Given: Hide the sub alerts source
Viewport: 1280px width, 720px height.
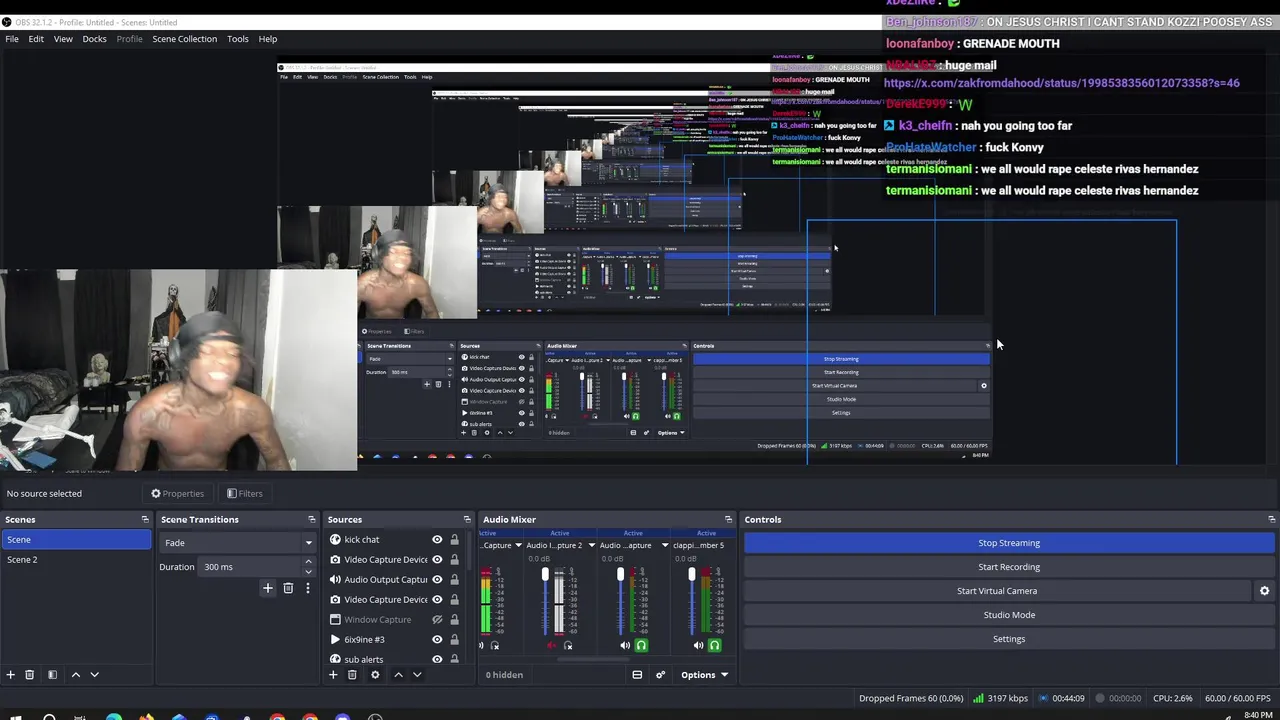Looking at the screenshot, I should coord(437,660).
